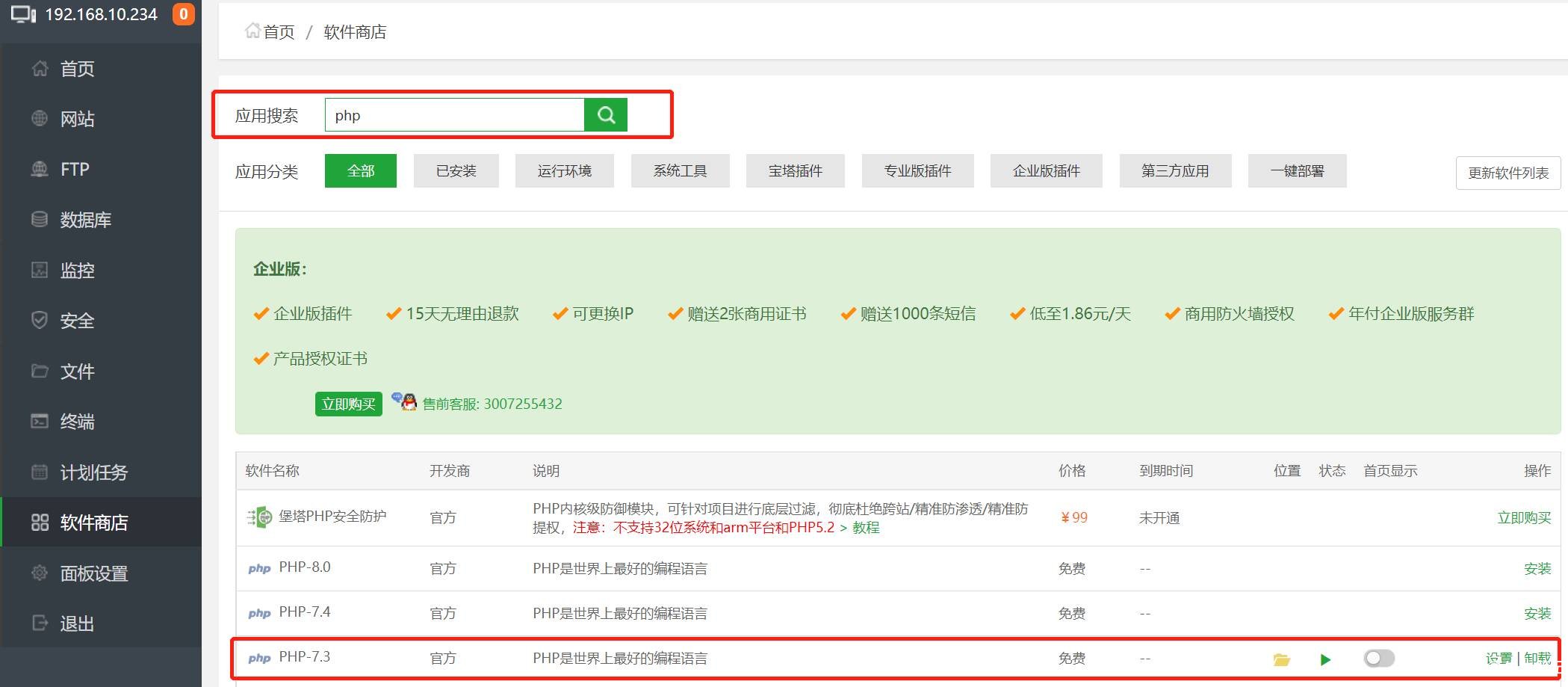Image resolution: width=1568 pixels, height=687 pixels.
Task: Select the 系统工具 category tab
Action: tap(680, 171)
